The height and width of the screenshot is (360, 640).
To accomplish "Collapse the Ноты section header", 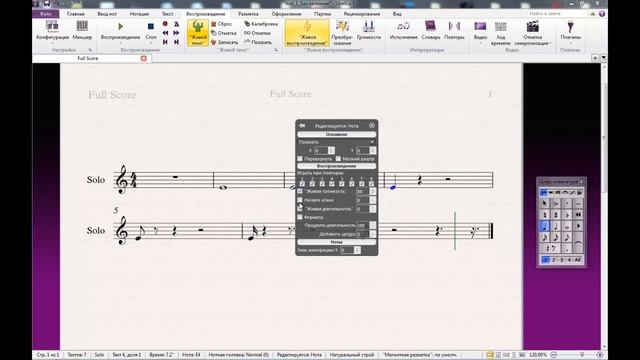I will tap(336, 242).
